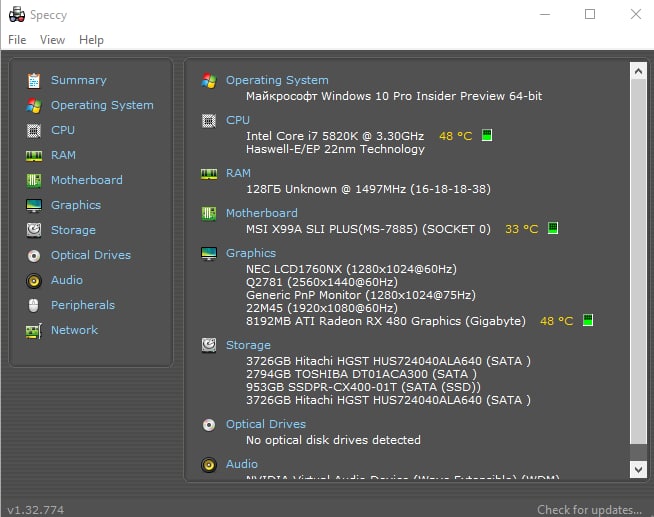Open the View menu
The height and width of the screenshot is (517, 654).
[x=52, y=40]
